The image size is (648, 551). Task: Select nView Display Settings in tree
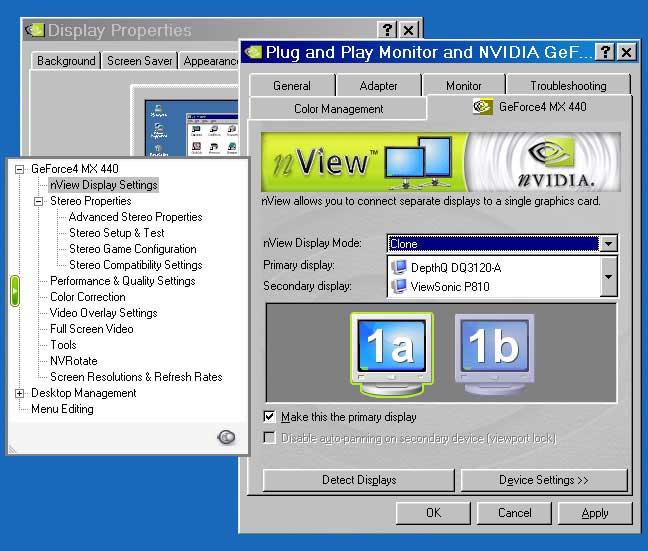click(104, 185)
